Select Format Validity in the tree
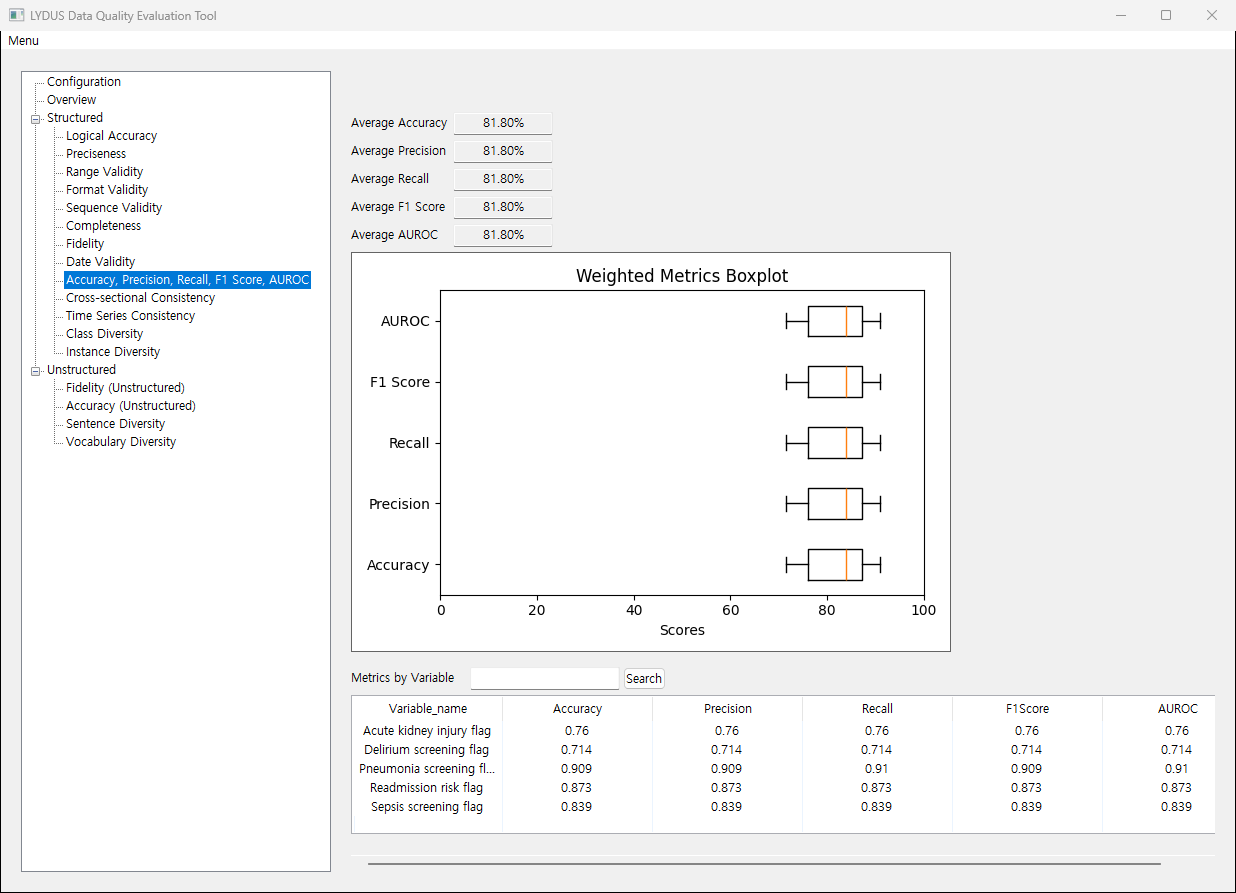1236x893 pixels. click(107, 190)
